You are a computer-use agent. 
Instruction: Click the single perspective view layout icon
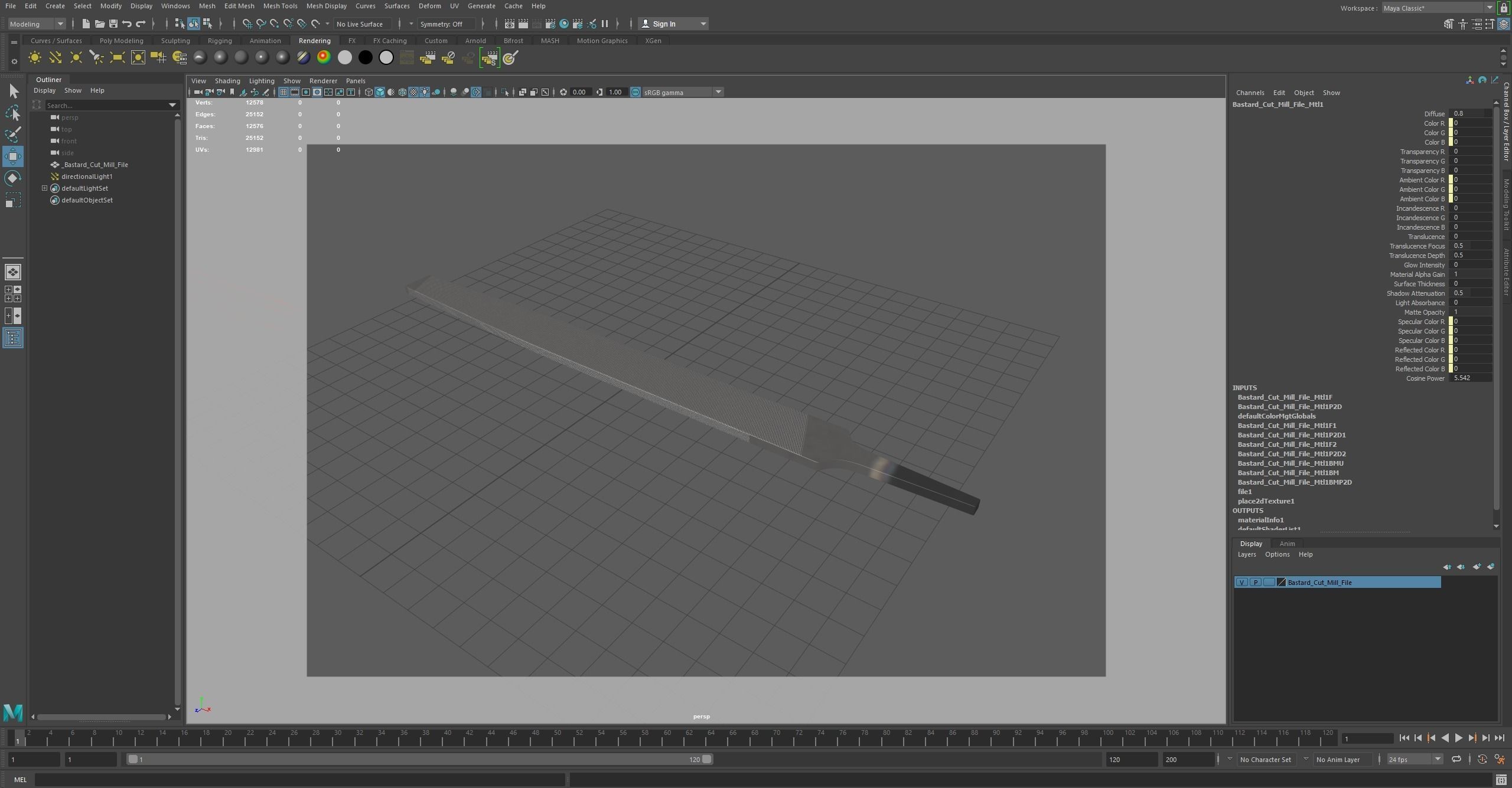point(13,272)
